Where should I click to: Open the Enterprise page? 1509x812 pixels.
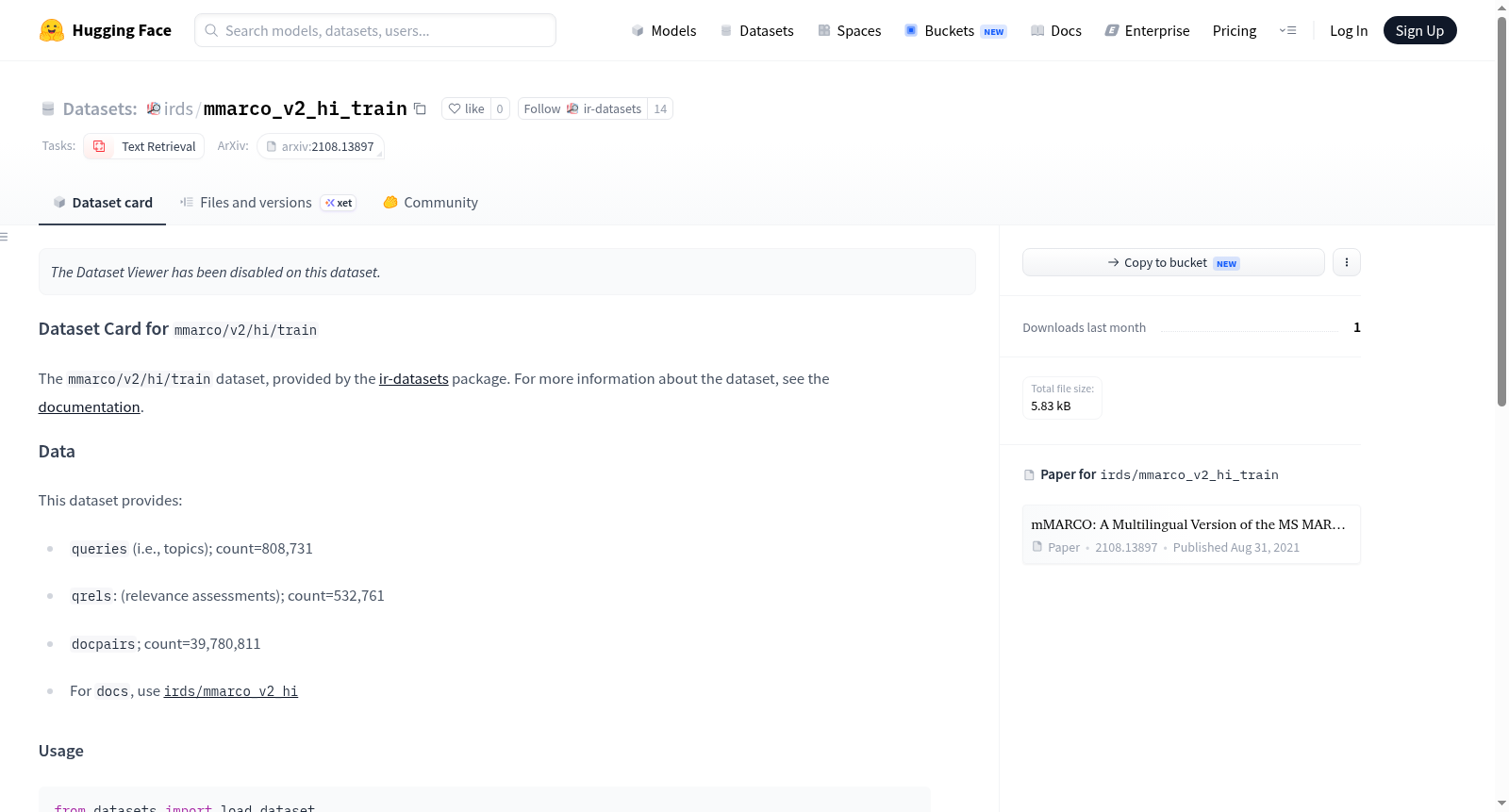tap(1147, 30)
